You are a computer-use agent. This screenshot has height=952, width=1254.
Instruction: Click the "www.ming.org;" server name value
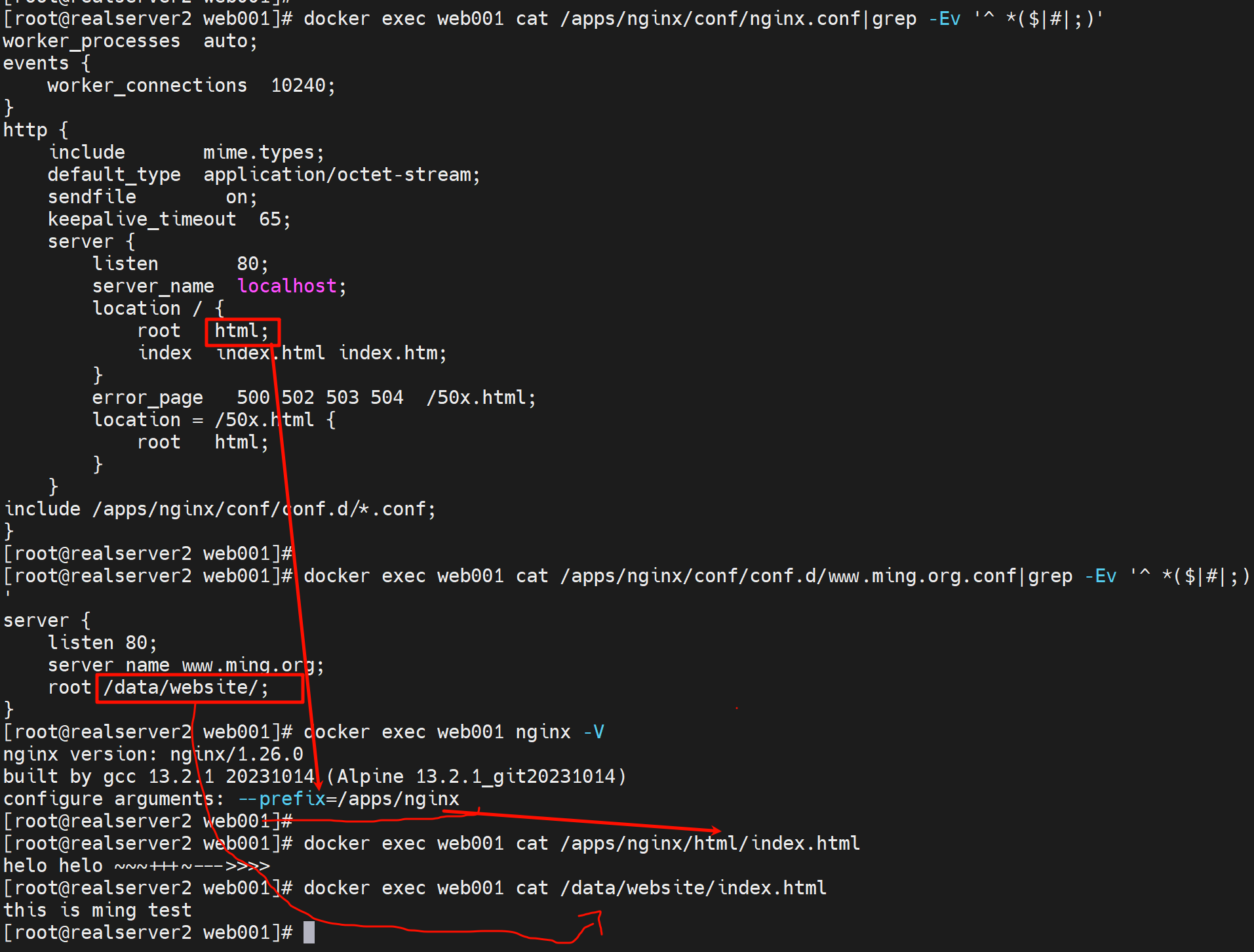[x=253, y=665]
